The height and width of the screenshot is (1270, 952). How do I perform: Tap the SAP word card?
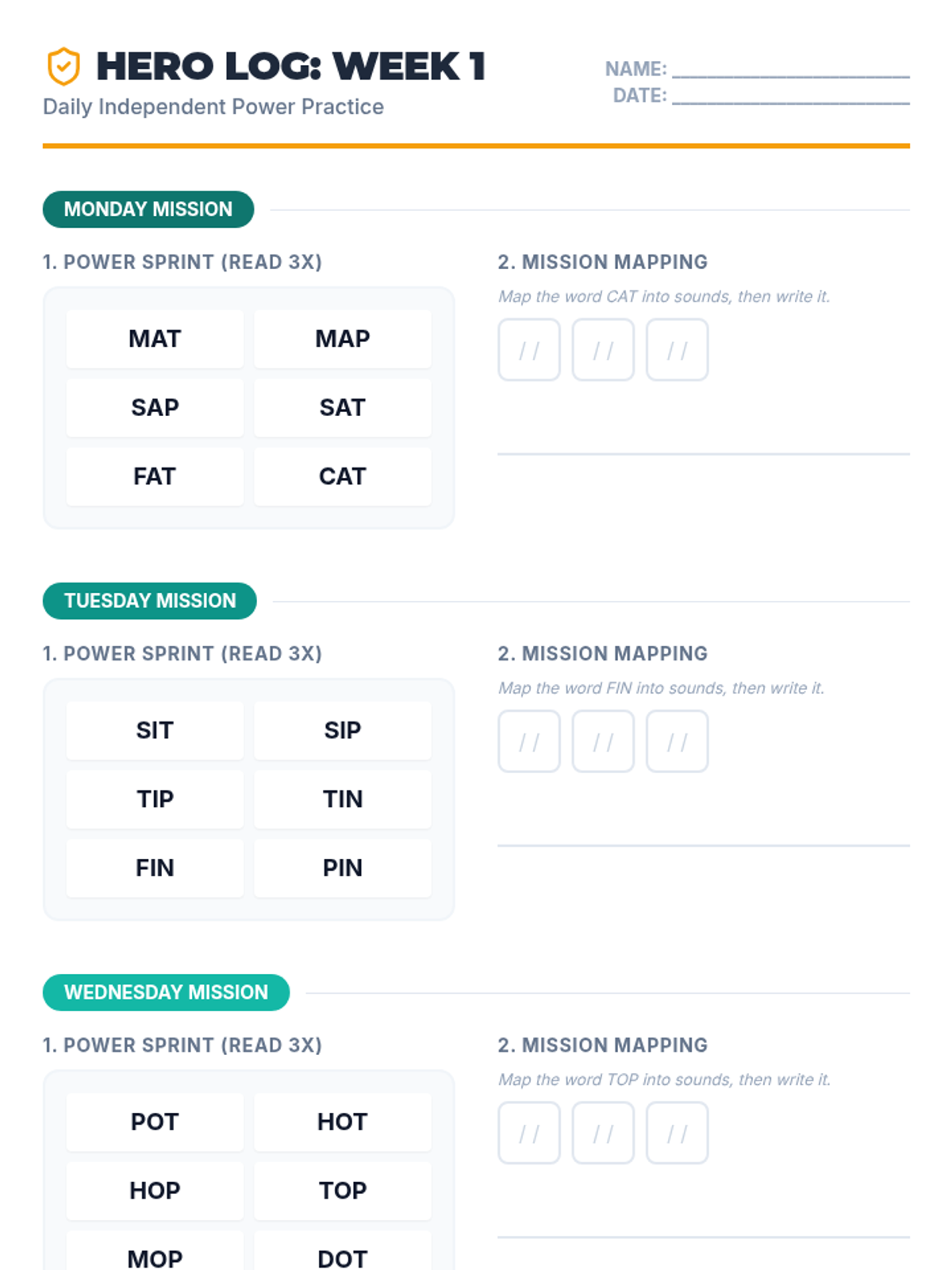click(x=155, y=408)
